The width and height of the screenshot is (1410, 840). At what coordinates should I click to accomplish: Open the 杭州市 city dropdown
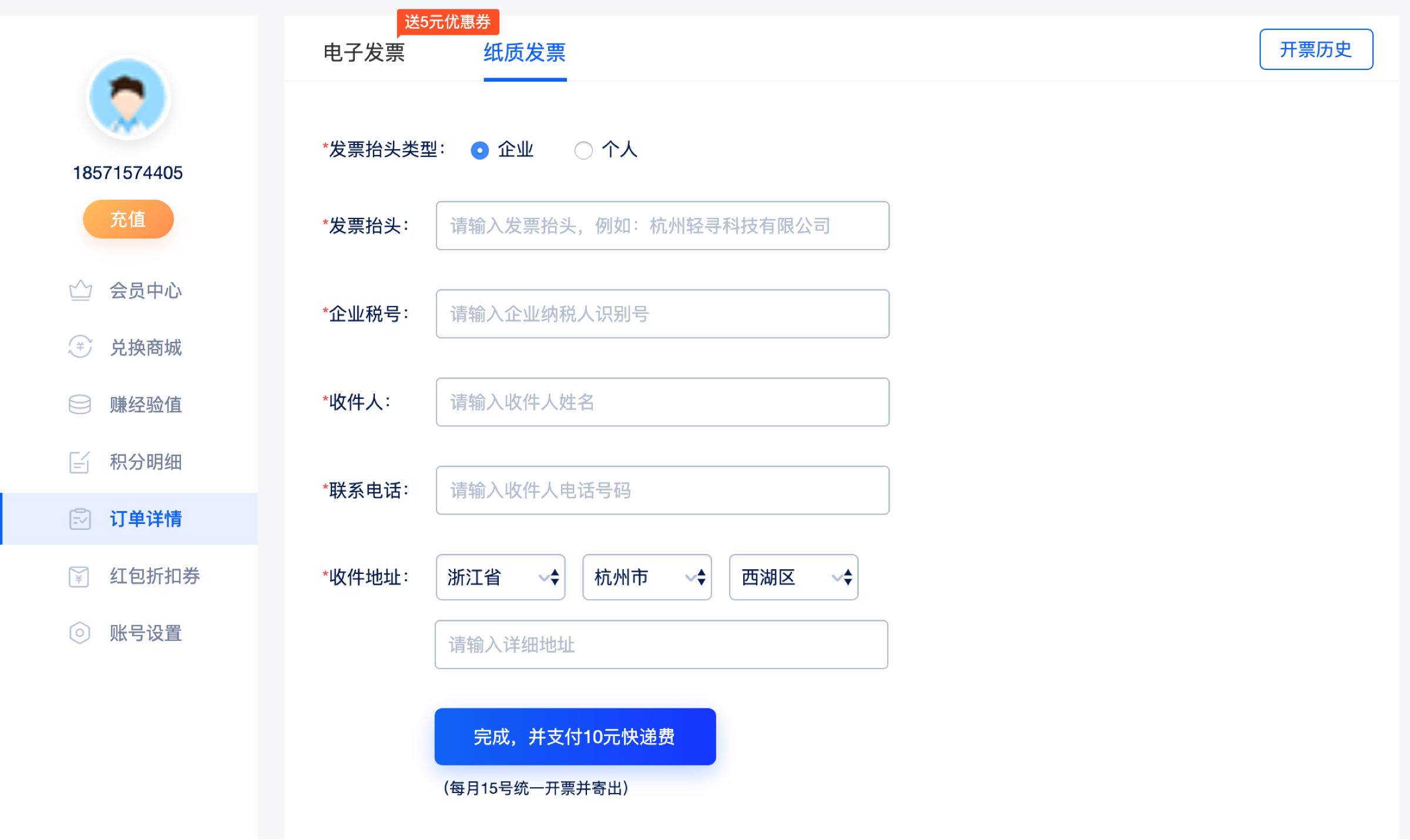pos(647,577)
